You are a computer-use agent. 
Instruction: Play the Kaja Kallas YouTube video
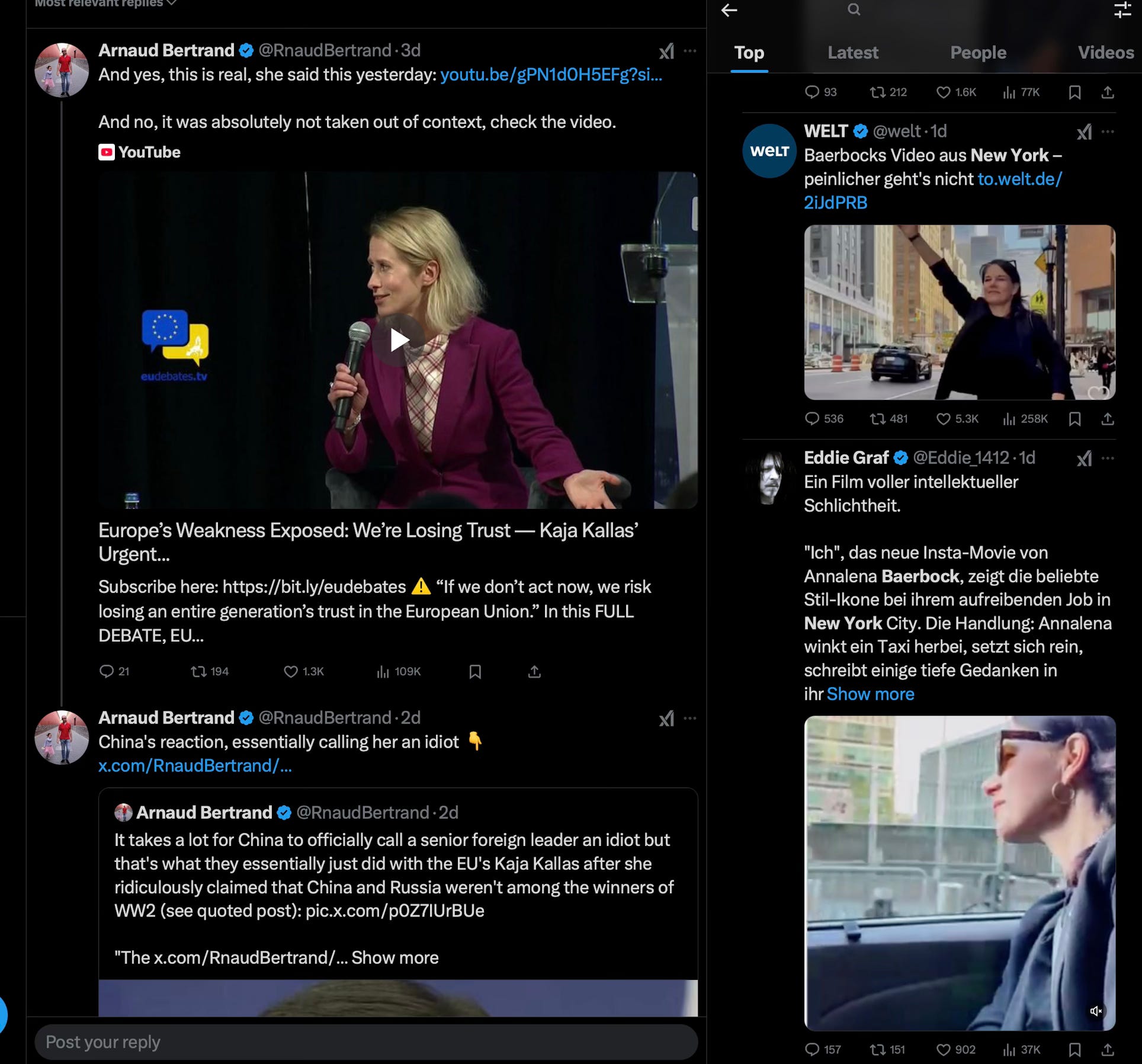(x=399, y=341)
